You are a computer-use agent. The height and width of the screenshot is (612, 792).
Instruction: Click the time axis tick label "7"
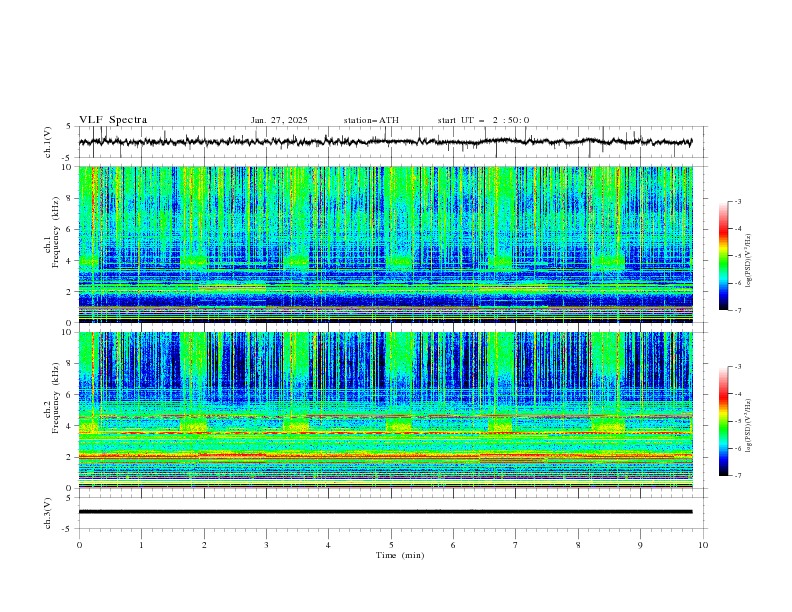click(516, 545)
